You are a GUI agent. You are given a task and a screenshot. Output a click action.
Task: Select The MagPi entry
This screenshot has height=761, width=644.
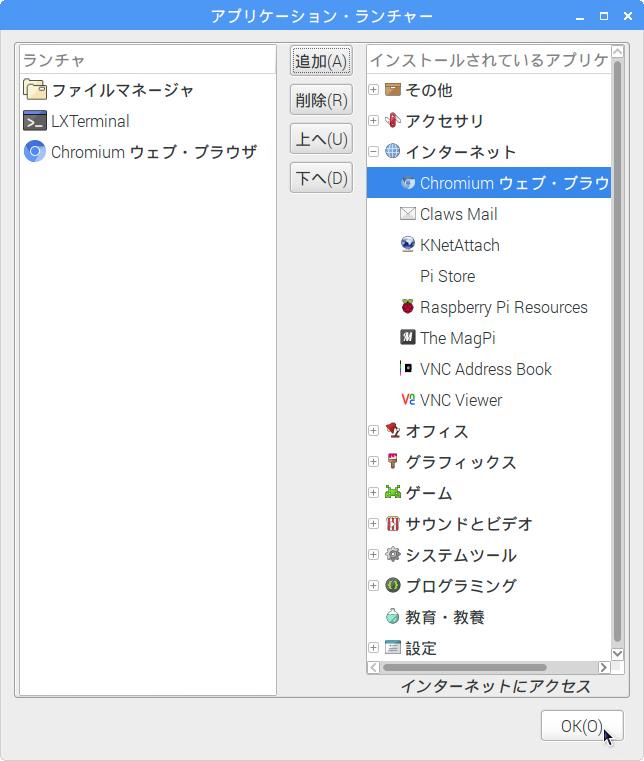(489, 337)
